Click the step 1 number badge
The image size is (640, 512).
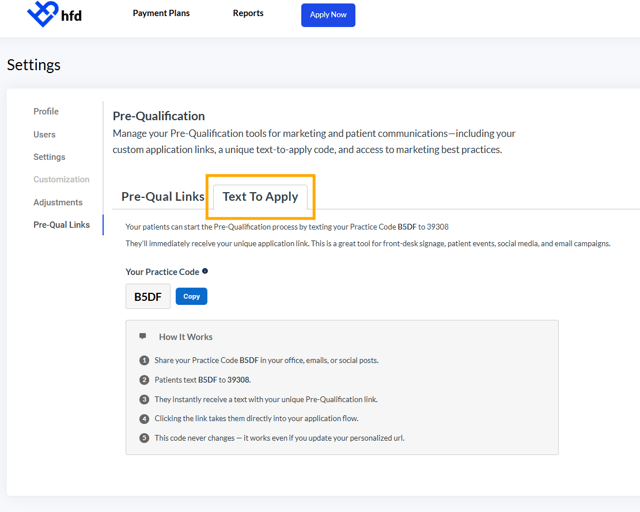[144, 360]
